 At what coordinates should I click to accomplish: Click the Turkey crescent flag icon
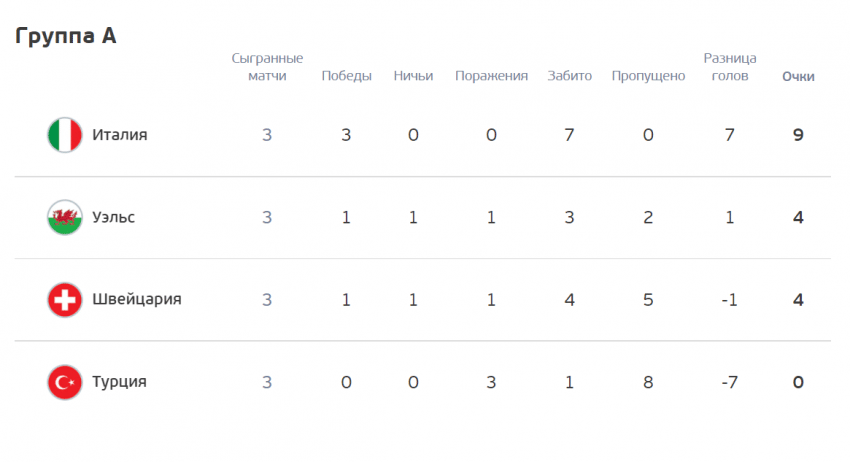(65, 382)
